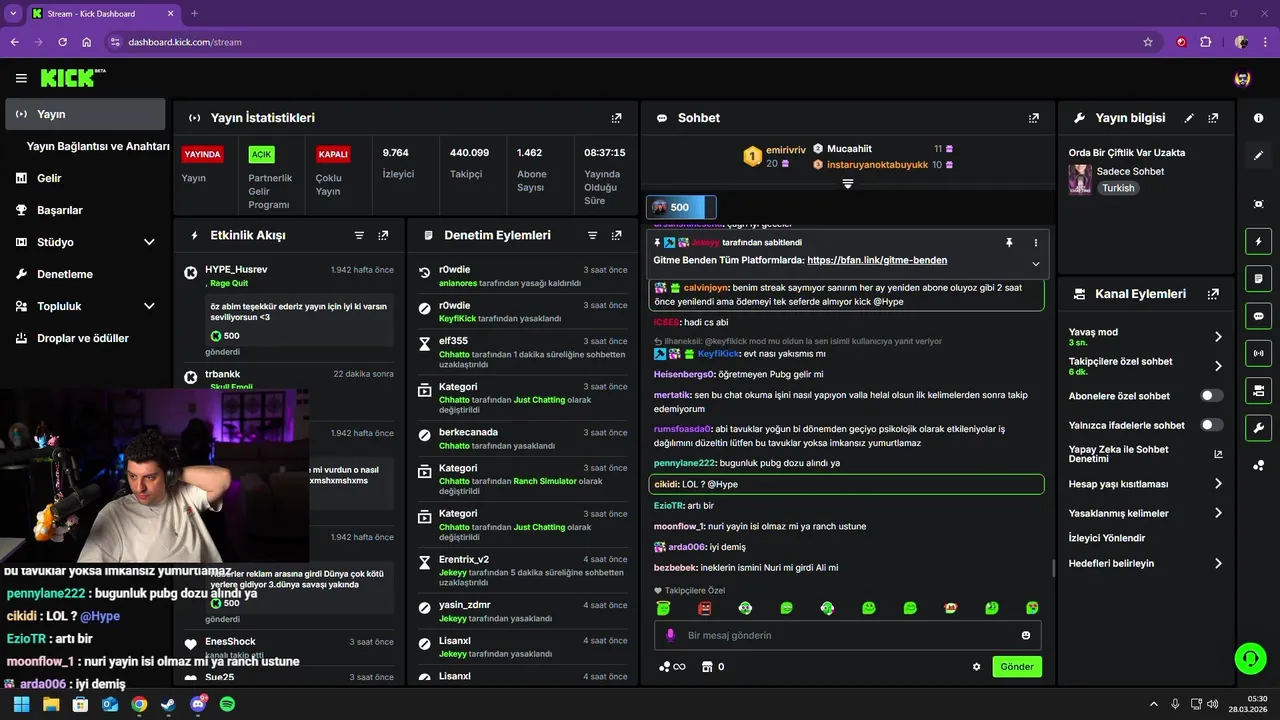The image size is (1280, 720).
Task: Toggle the channel actions rail icon
Action: (x=1258, y=390)
